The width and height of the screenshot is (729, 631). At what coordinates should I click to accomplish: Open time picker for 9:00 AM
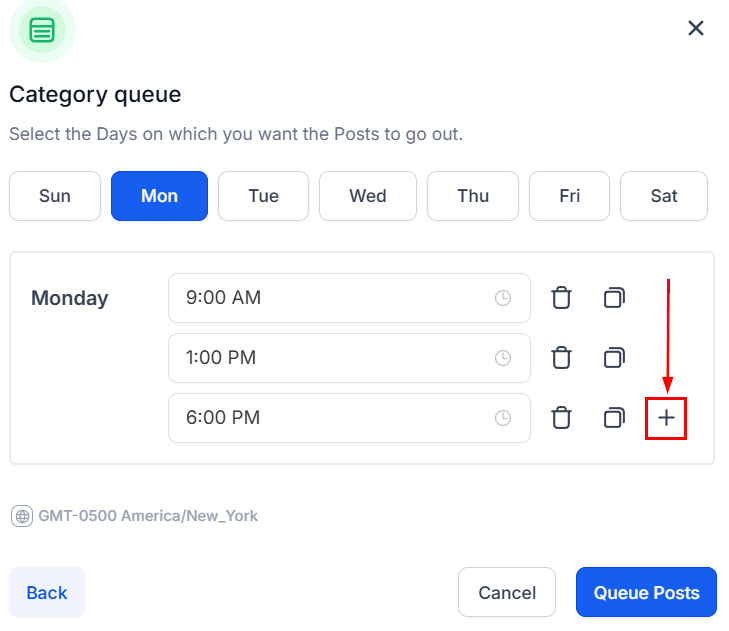[504, 298]
